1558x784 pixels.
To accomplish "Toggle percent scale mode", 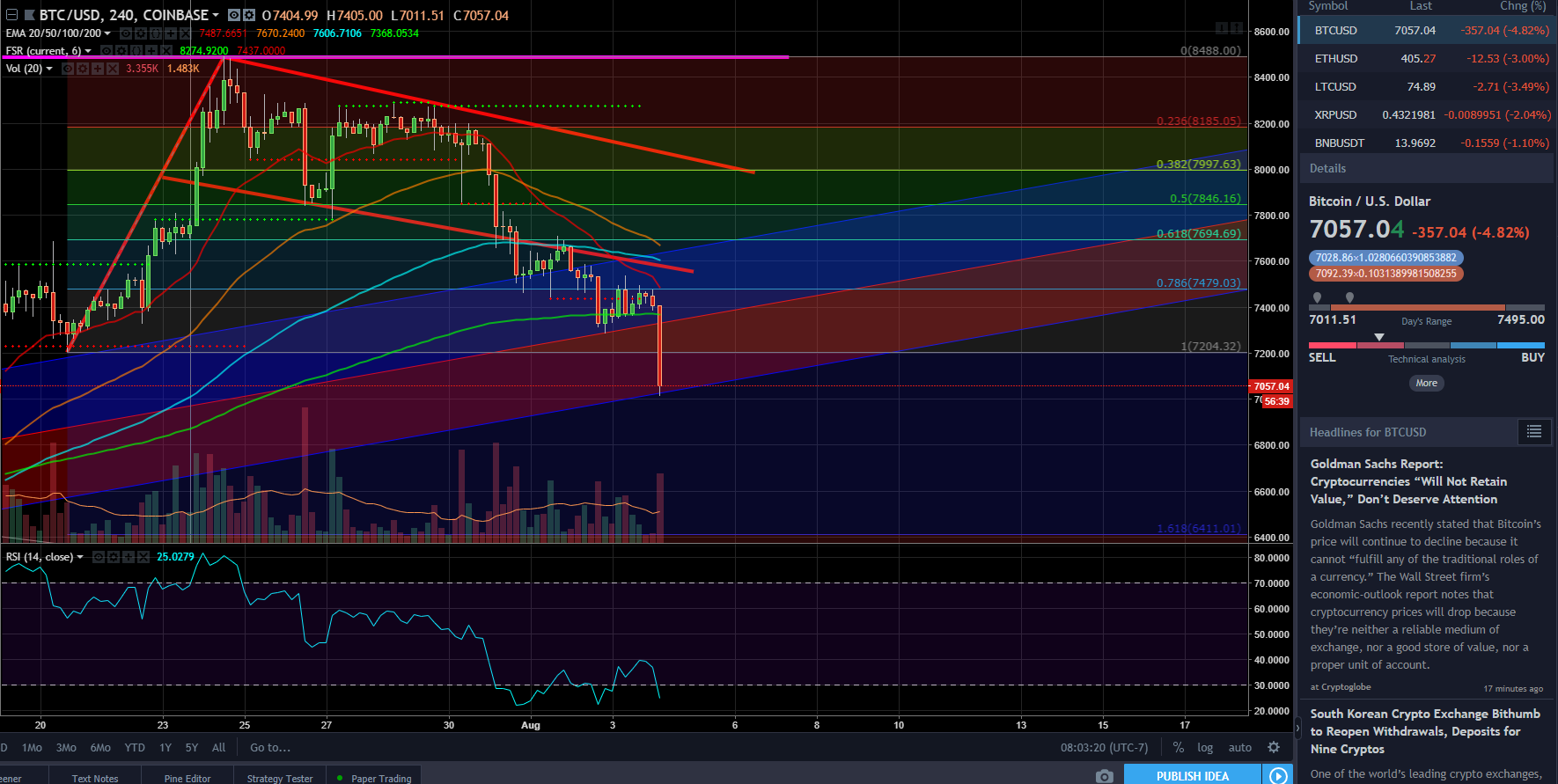I will (x=1179, y=747).
